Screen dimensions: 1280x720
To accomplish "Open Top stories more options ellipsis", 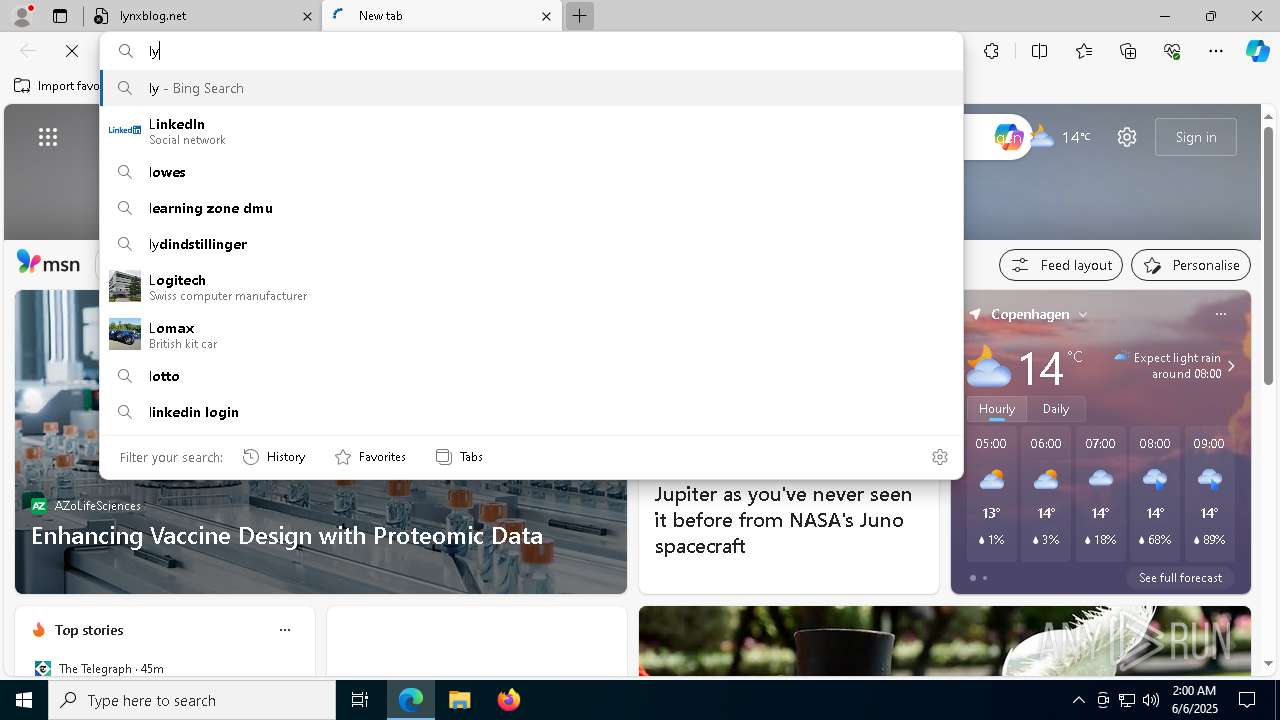I will click(x=285, y=630).
